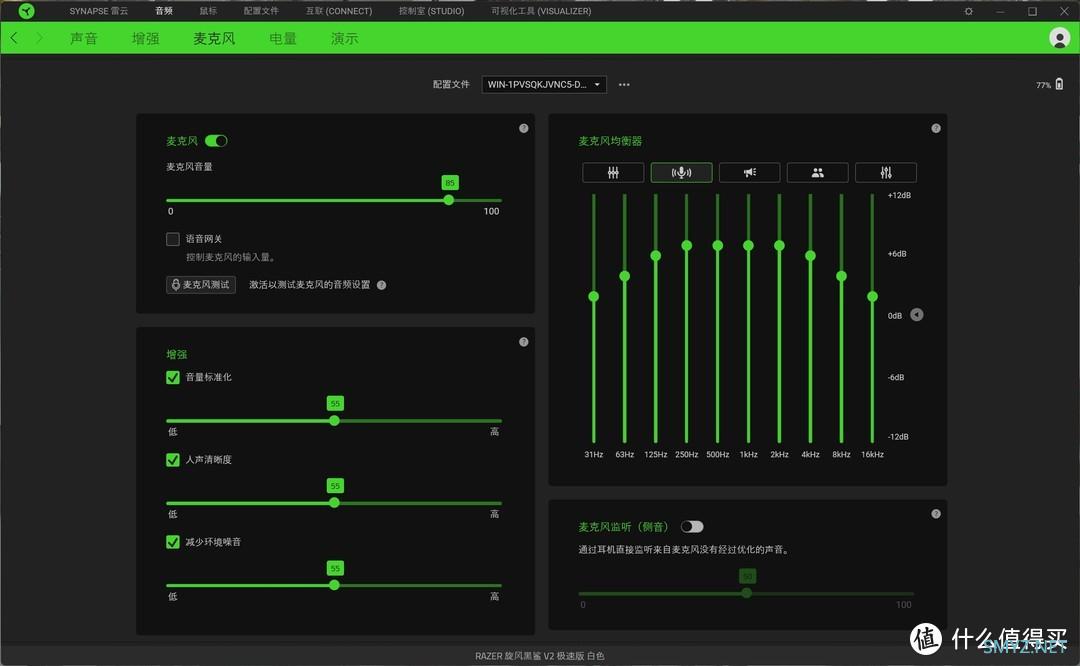Open the settings gear in title bar

(x=968, y=11)
